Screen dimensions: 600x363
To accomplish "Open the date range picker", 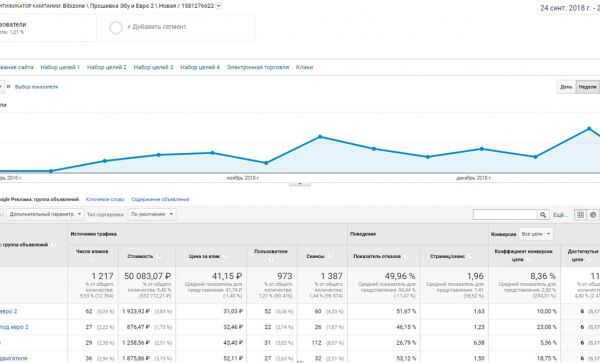I will [569, 8].
